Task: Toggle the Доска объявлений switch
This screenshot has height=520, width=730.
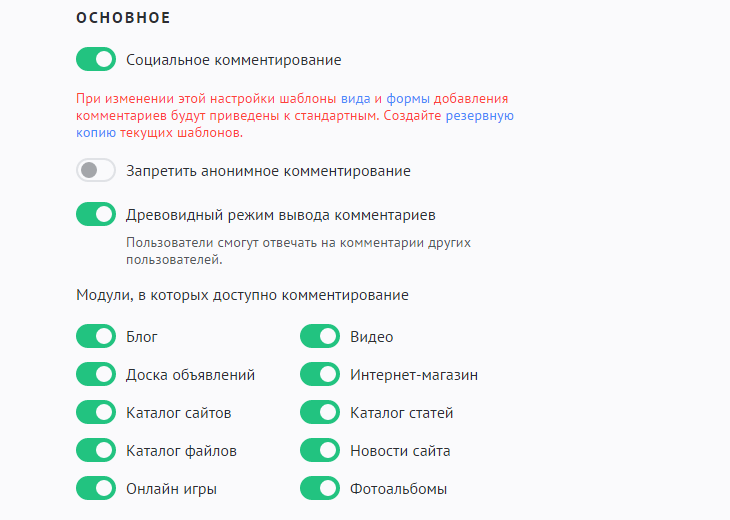Action: (x=96, y=375)
